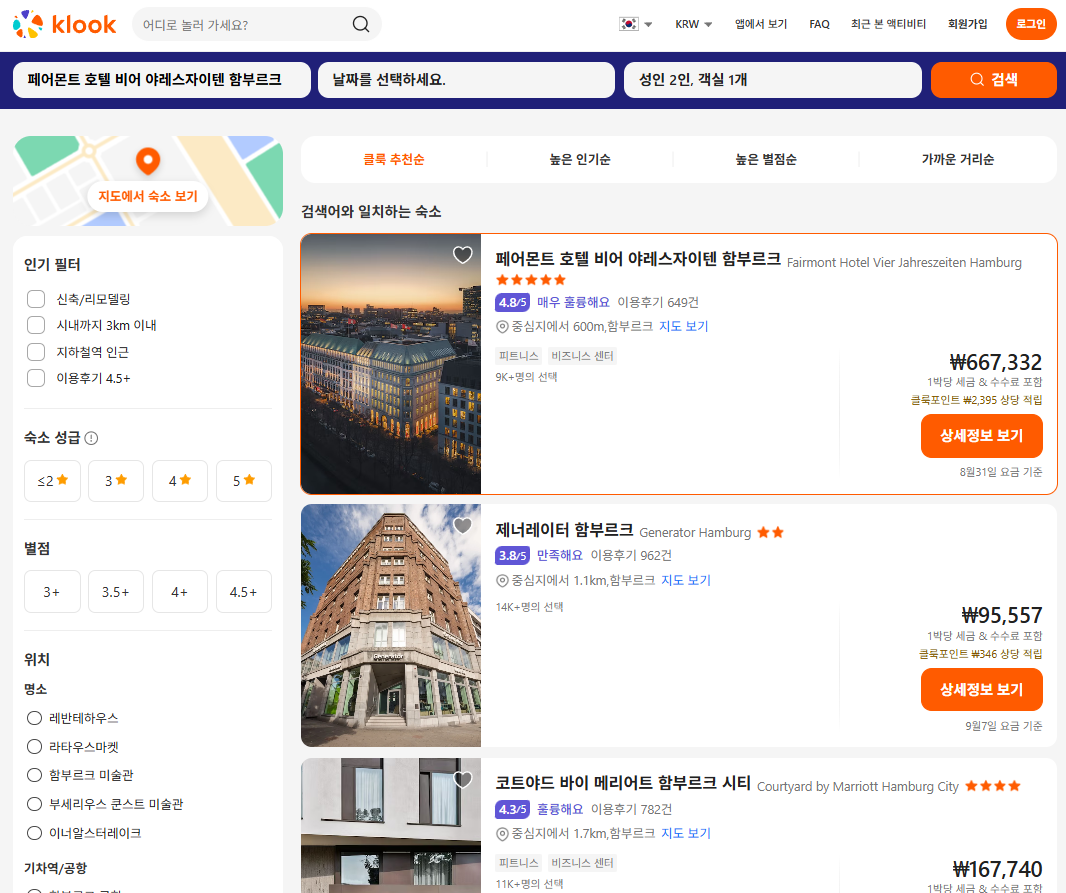
Task: Click the Klook logo
Action: pos(65,24)
